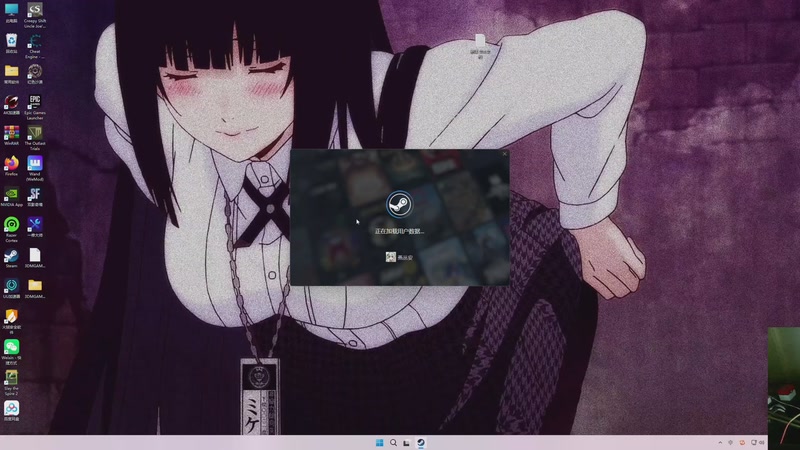The height and width of the screenshot is (450, 800).
Task: Click the user avatar in Steam dialog
Action: click(390, 257)
